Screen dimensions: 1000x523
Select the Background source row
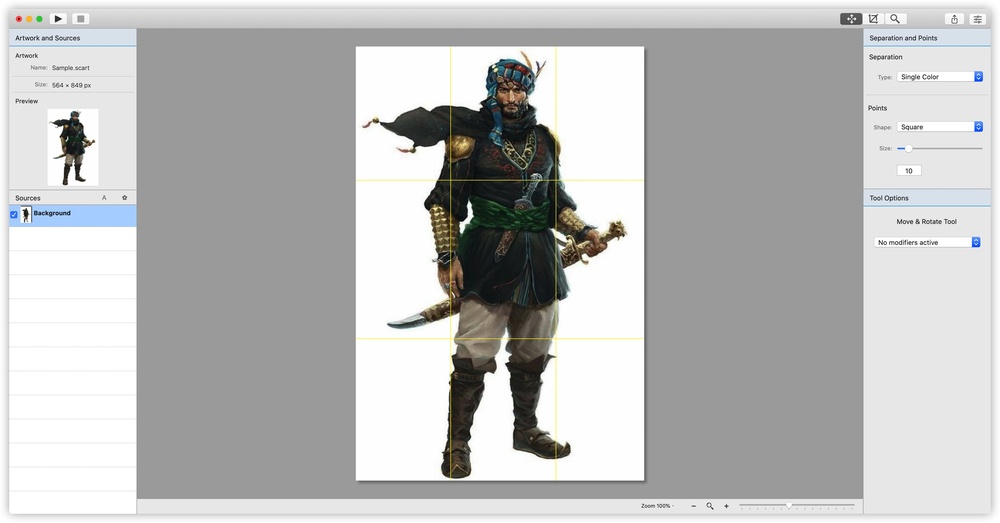[73, 216]
